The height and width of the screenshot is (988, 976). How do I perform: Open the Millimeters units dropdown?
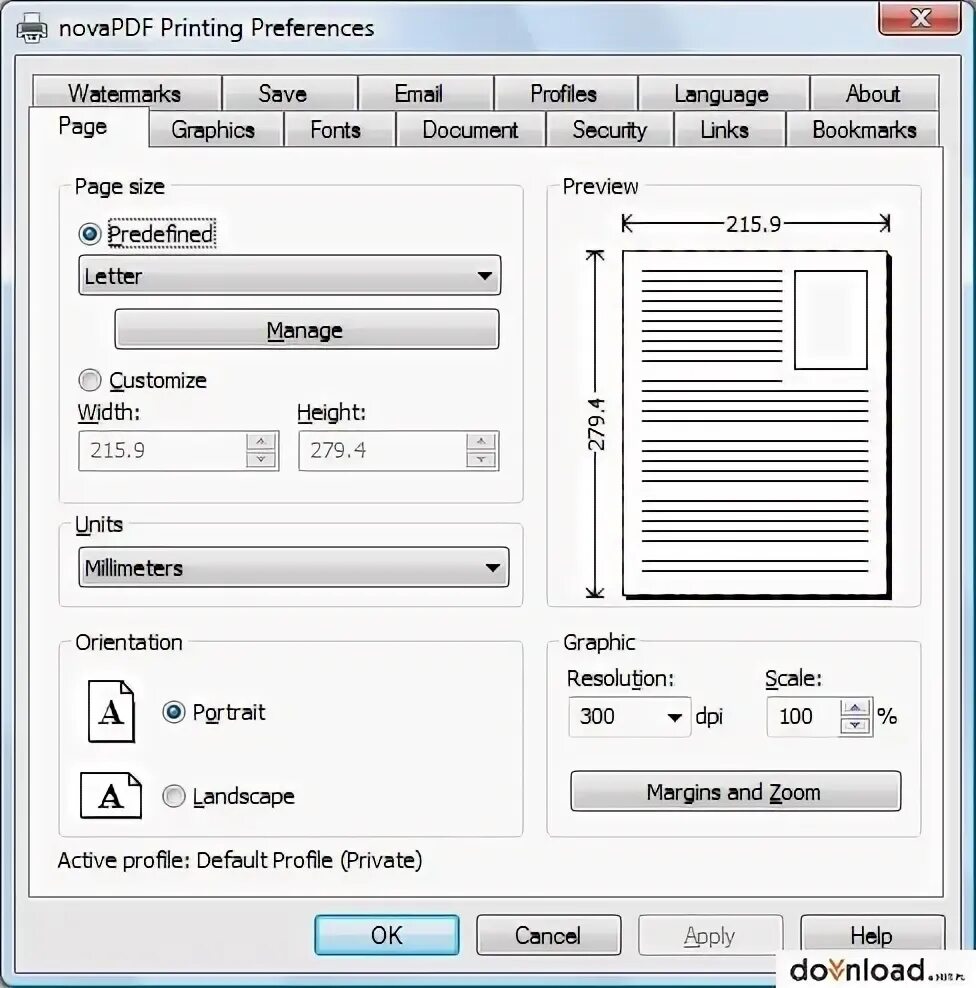(294, 567)
